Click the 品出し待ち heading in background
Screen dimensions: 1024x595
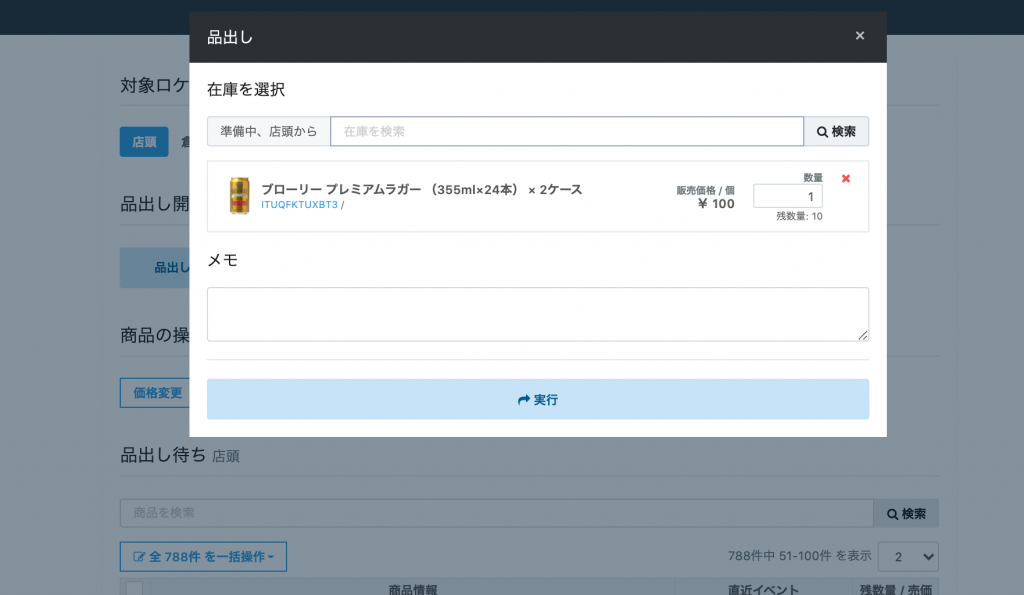pos(163,455)
